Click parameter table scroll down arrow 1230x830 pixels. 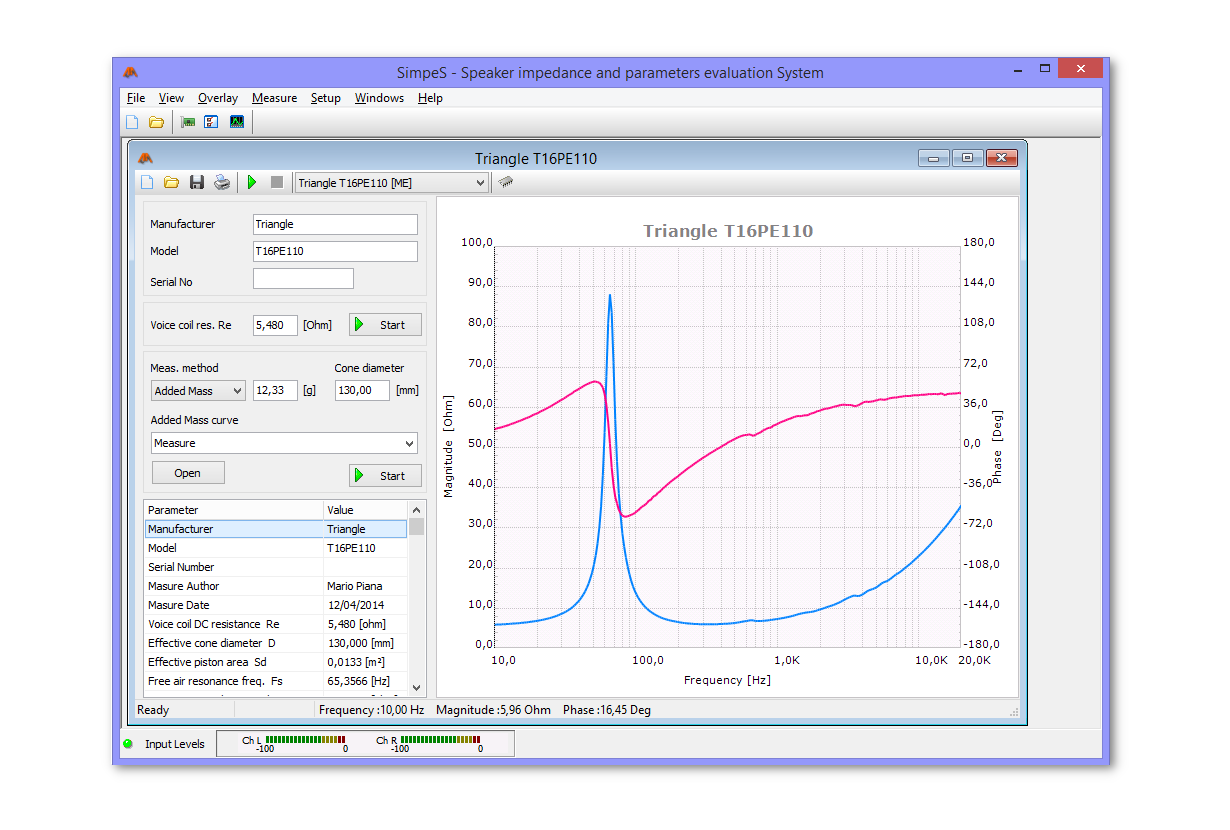416,688
